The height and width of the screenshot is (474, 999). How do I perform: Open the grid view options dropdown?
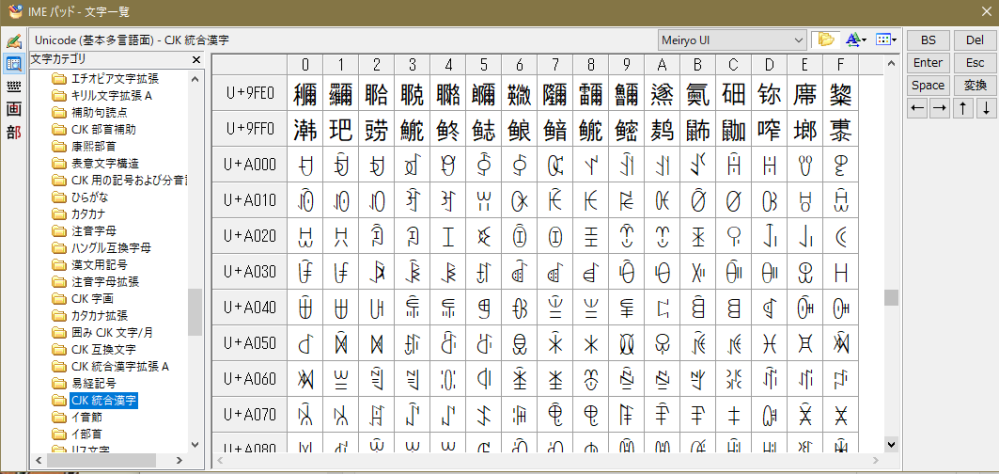[886, 40]
